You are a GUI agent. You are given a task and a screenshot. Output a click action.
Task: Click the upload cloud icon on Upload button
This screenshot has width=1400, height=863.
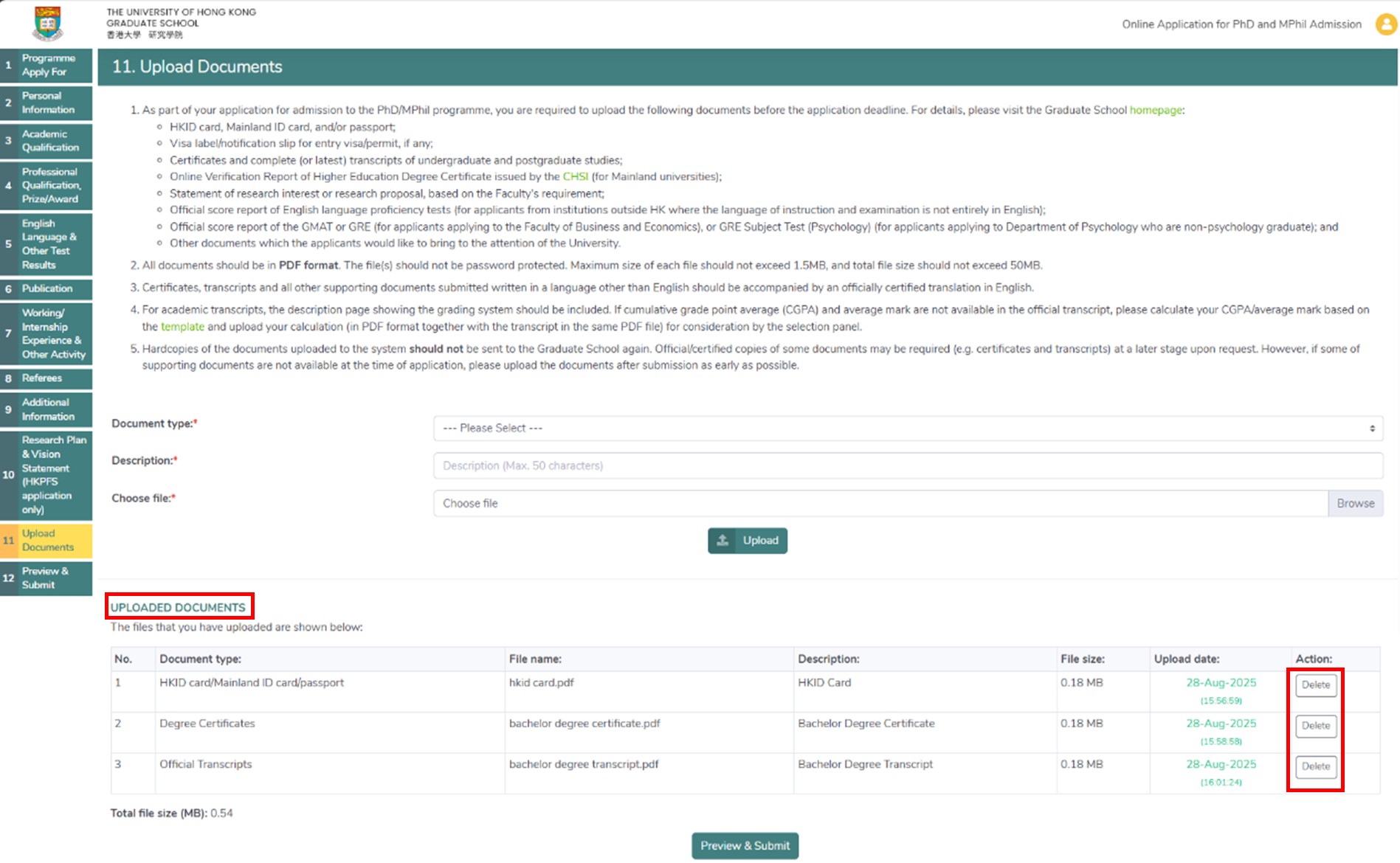[x=724, y=541]
